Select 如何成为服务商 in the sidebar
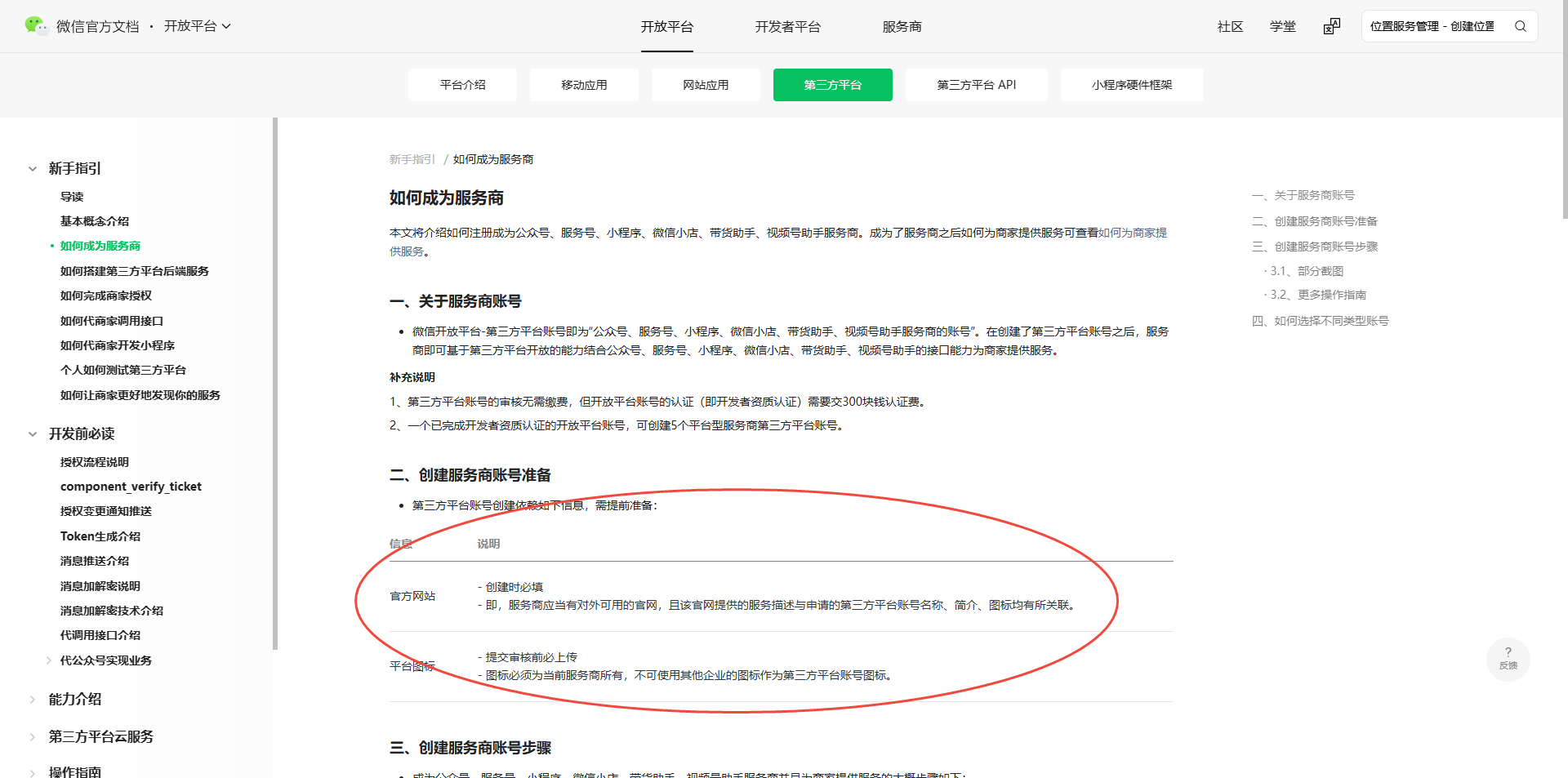This screenshot has height=778, width=1568. tap(100, 246)
